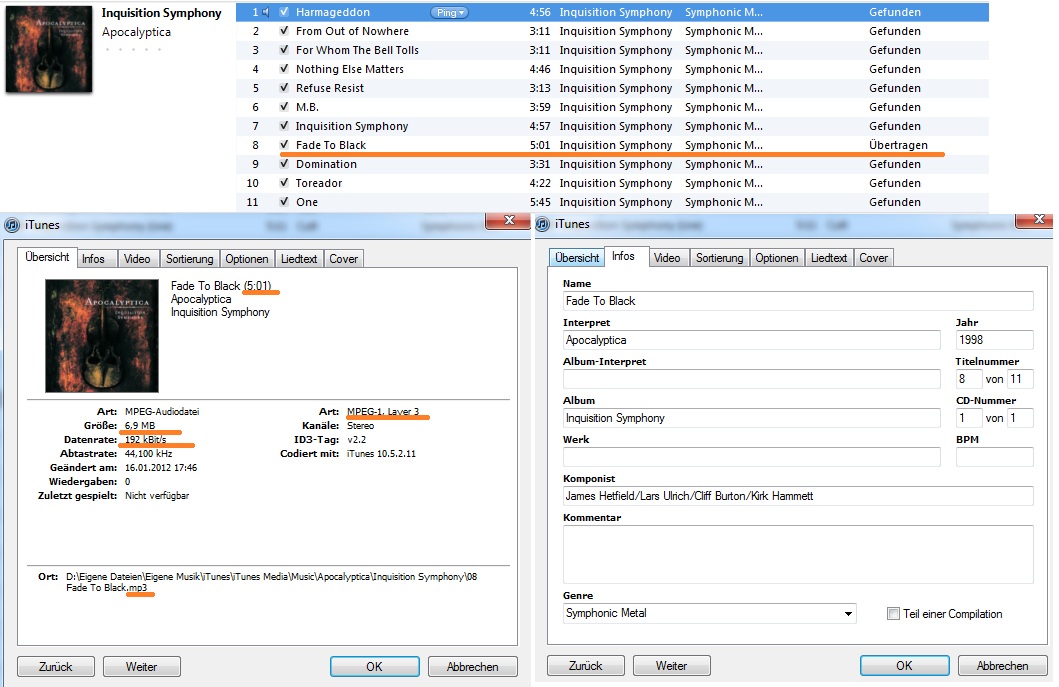Click Weiter in the left dialog
The height and width of the screenshot is (687, 1059).
point(141,667)
